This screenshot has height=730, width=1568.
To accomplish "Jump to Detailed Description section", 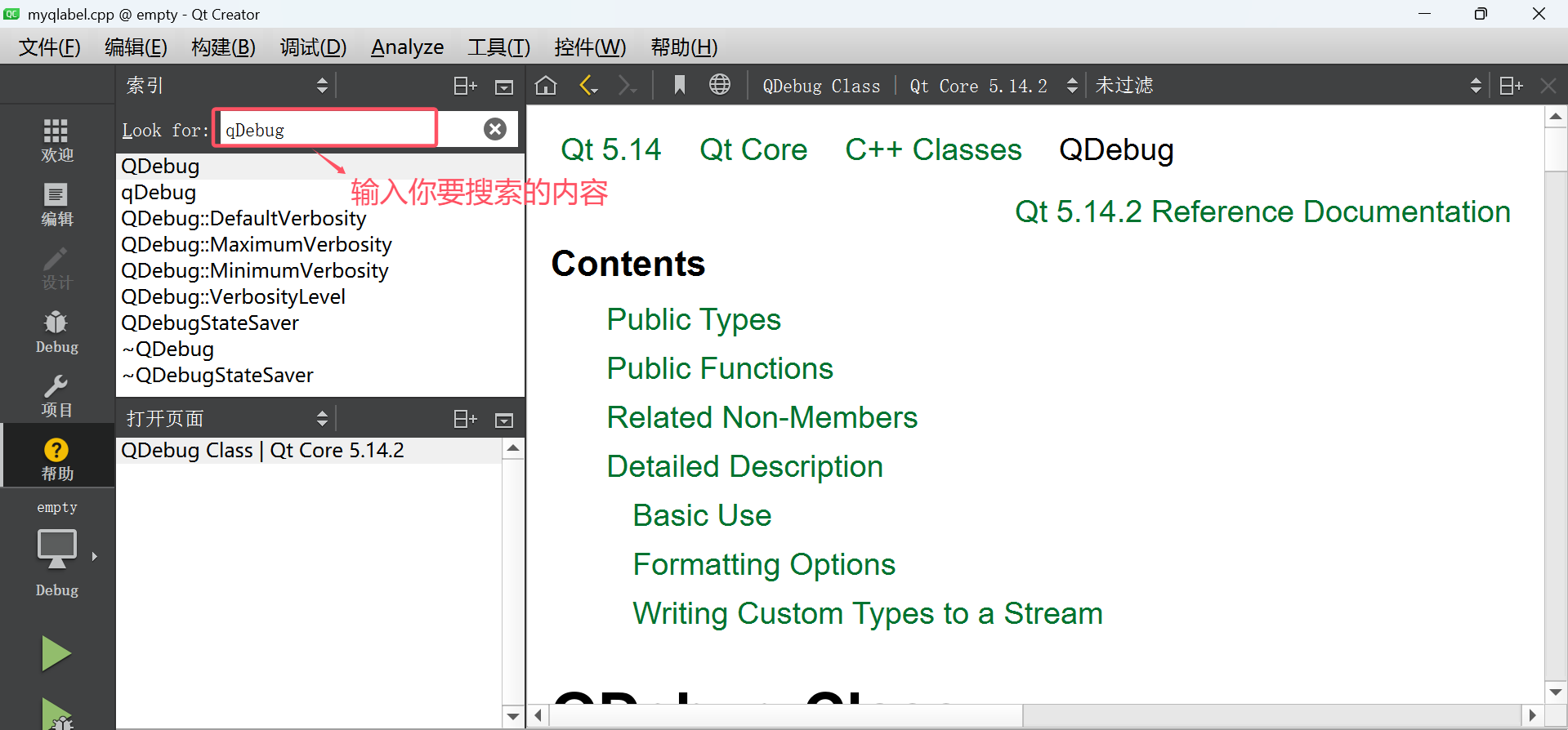I will (745, 466).
